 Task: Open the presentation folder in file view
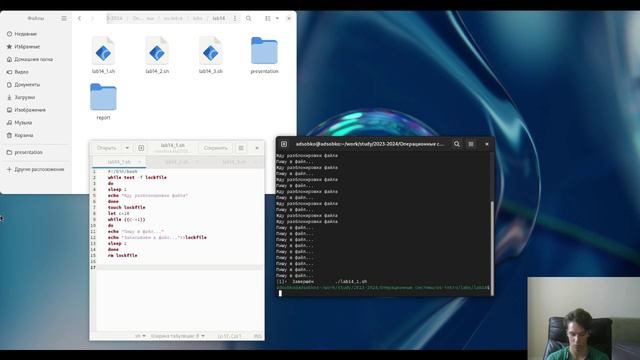click(x=264, y=55)
